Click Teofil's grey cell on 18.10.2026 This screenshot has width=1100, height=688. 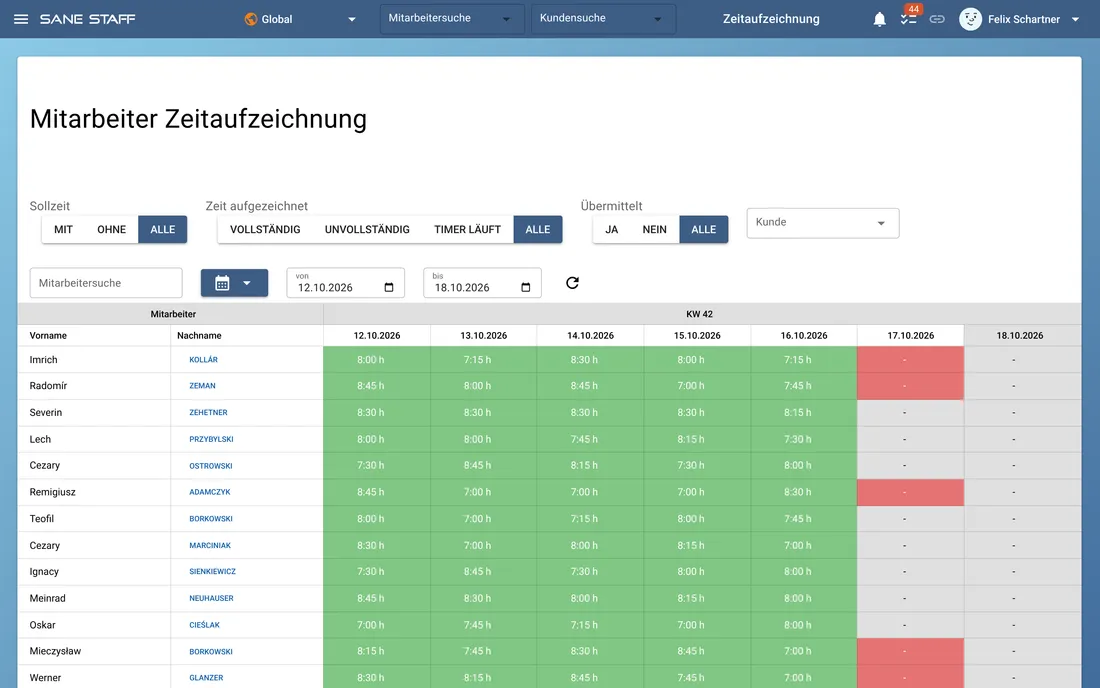(1022, 519)
